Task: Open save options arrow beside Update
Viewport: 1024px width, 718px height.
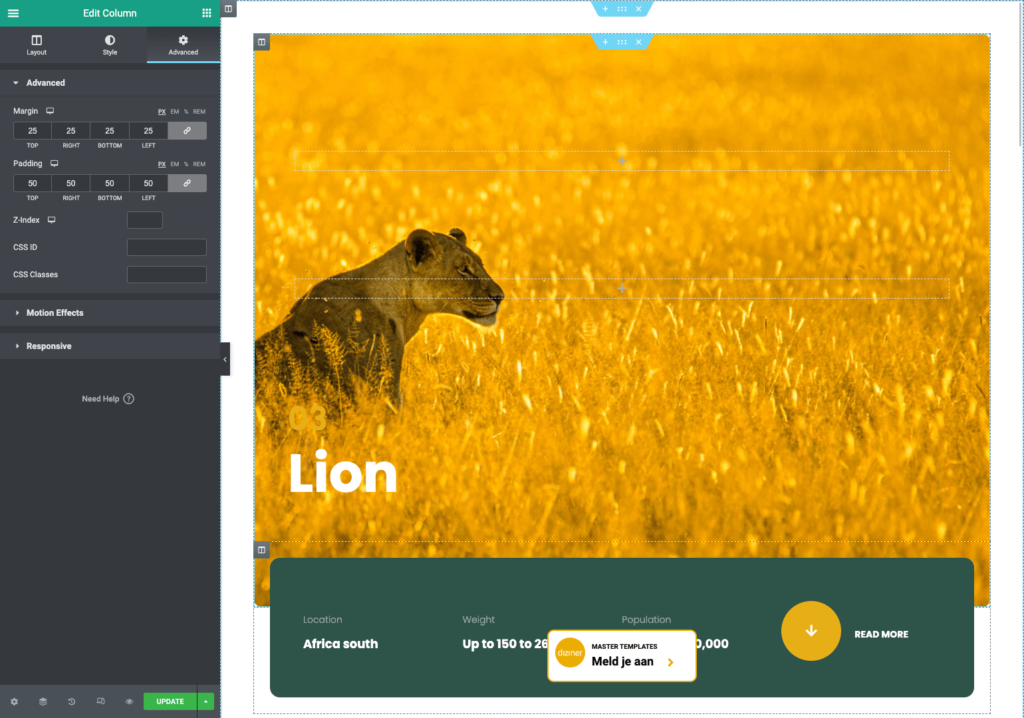Action: pos(207,701)
